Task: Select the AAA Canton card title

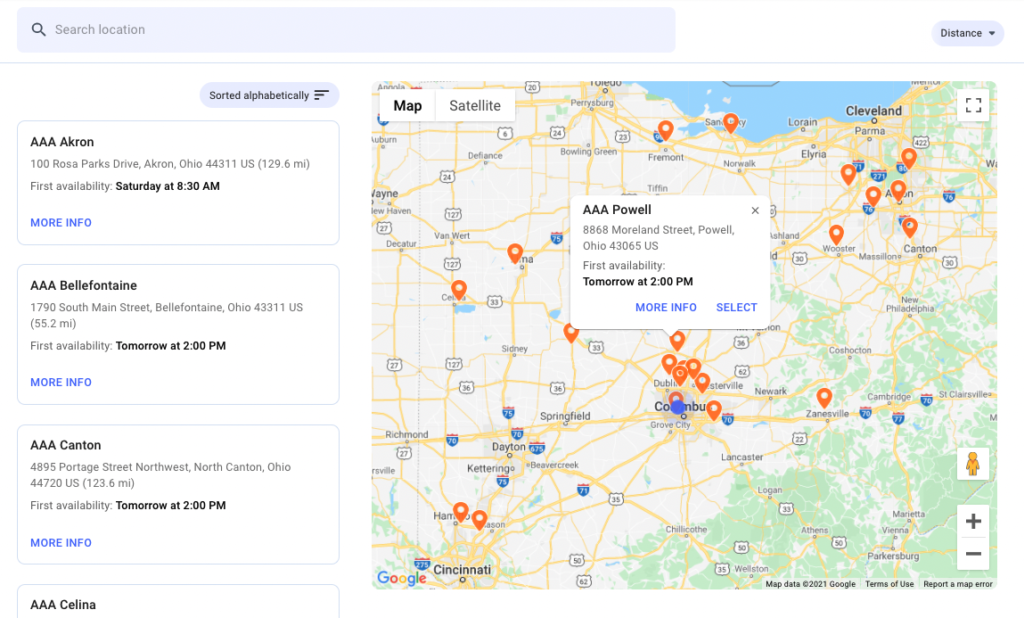Action: point(65,445)
